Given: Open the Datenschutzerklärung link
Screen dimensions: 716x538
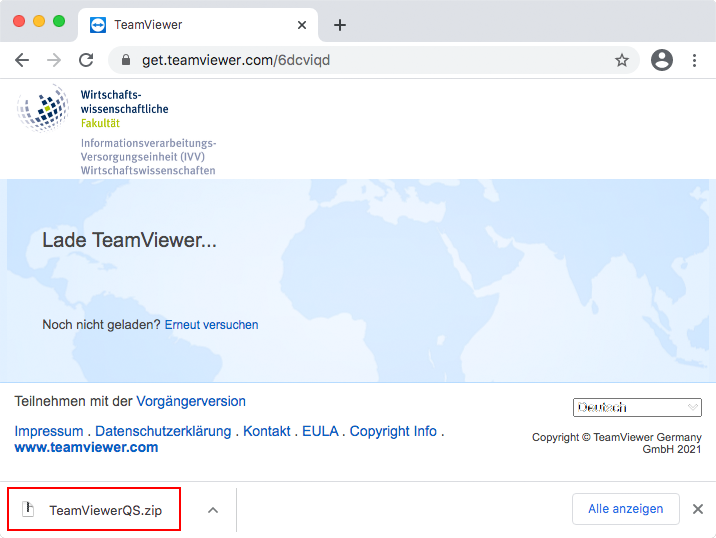Looking at the screenshot, I should click(163, 431).
